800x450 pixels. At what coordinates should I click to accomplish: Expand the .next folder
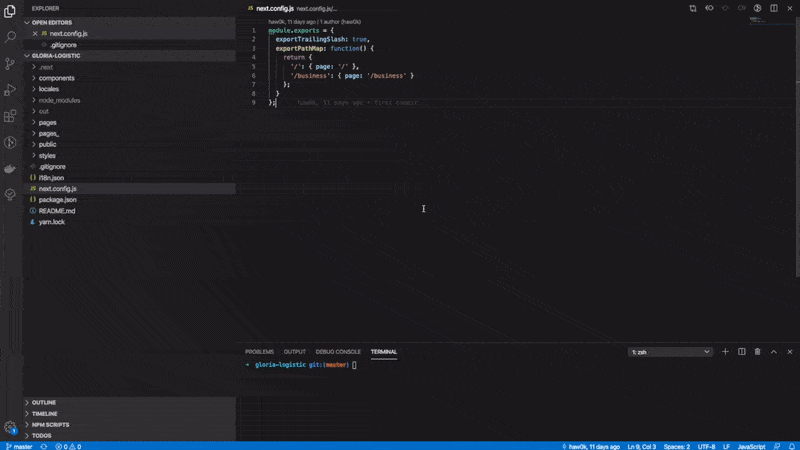pos(129,67)
